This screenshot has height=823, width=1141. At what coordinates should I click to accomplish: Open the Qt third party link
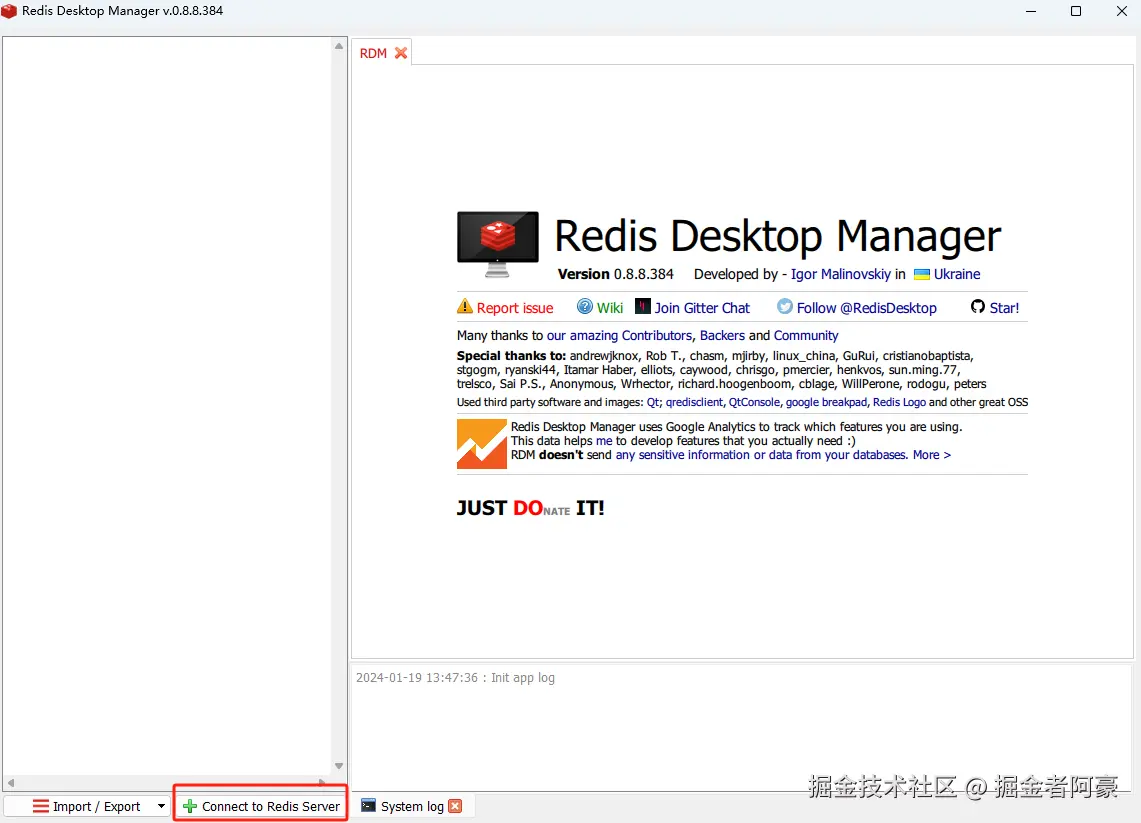[653, 402]
